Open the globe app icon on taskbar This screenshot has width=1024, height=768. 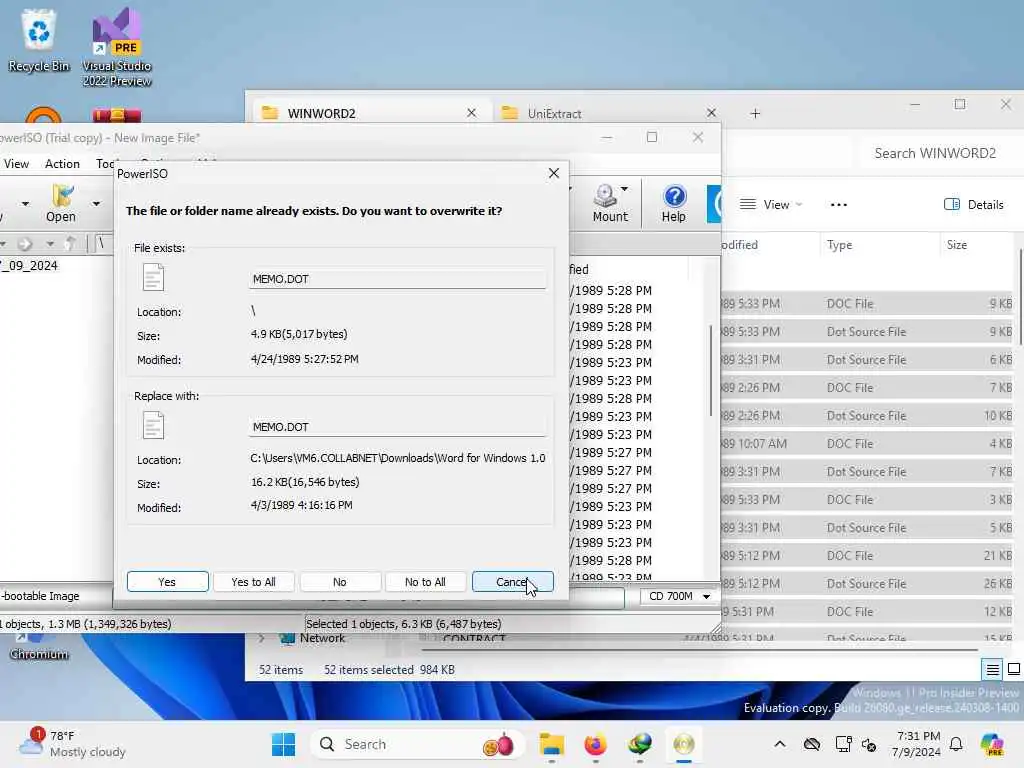pos(640,744)
